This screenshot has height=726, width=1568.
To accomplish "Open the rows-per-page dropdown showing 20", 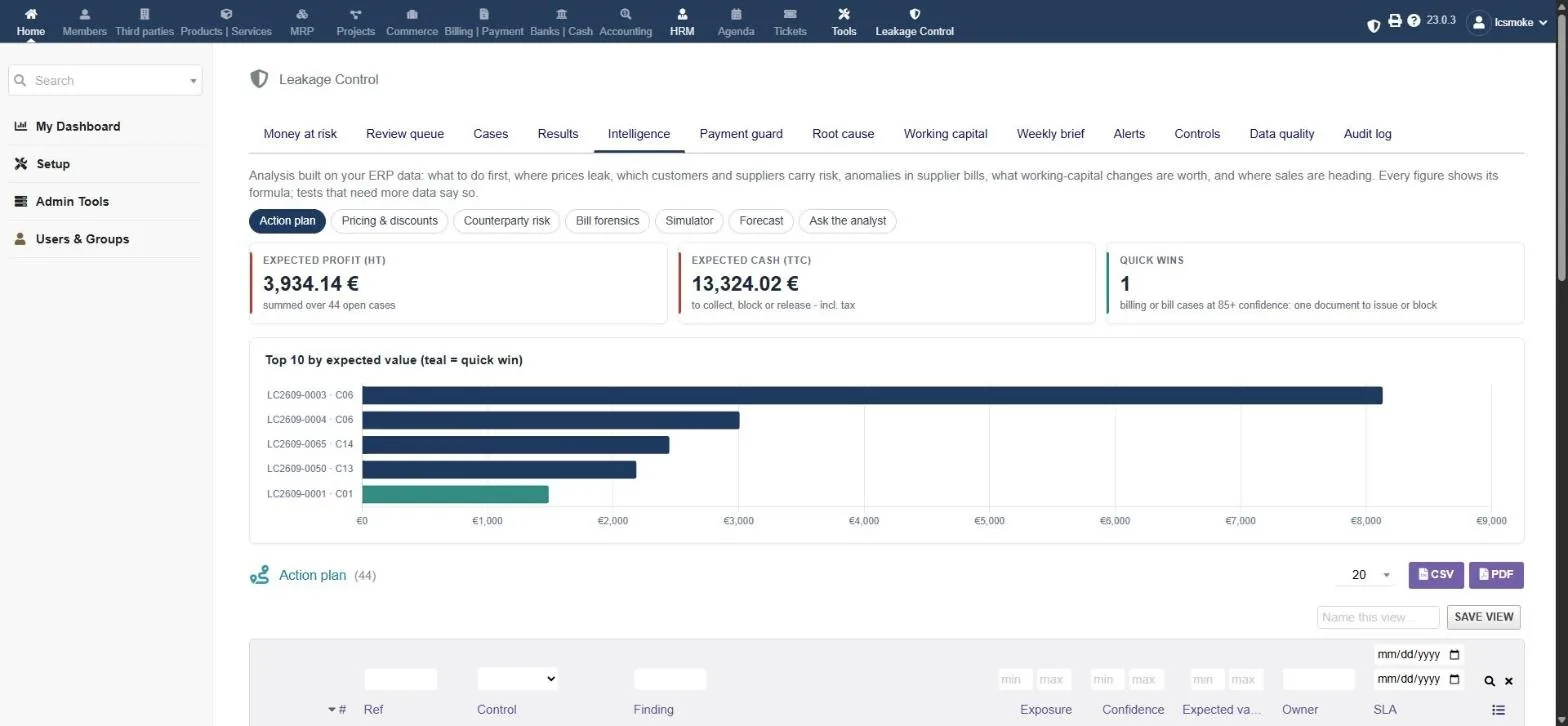I will point(1365,575).
